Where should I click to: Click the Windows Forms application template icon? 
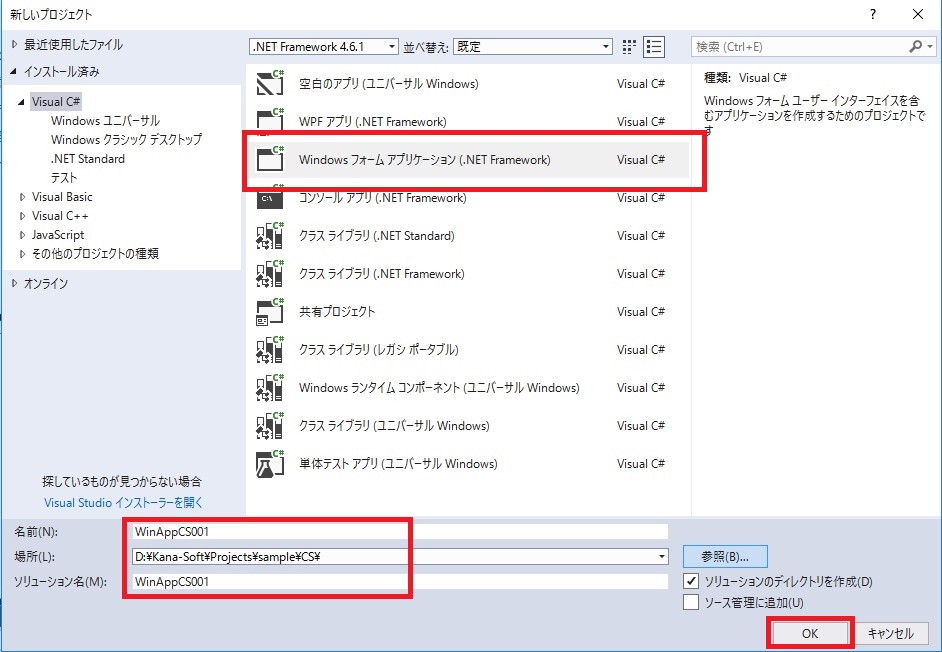pos(270,159)
